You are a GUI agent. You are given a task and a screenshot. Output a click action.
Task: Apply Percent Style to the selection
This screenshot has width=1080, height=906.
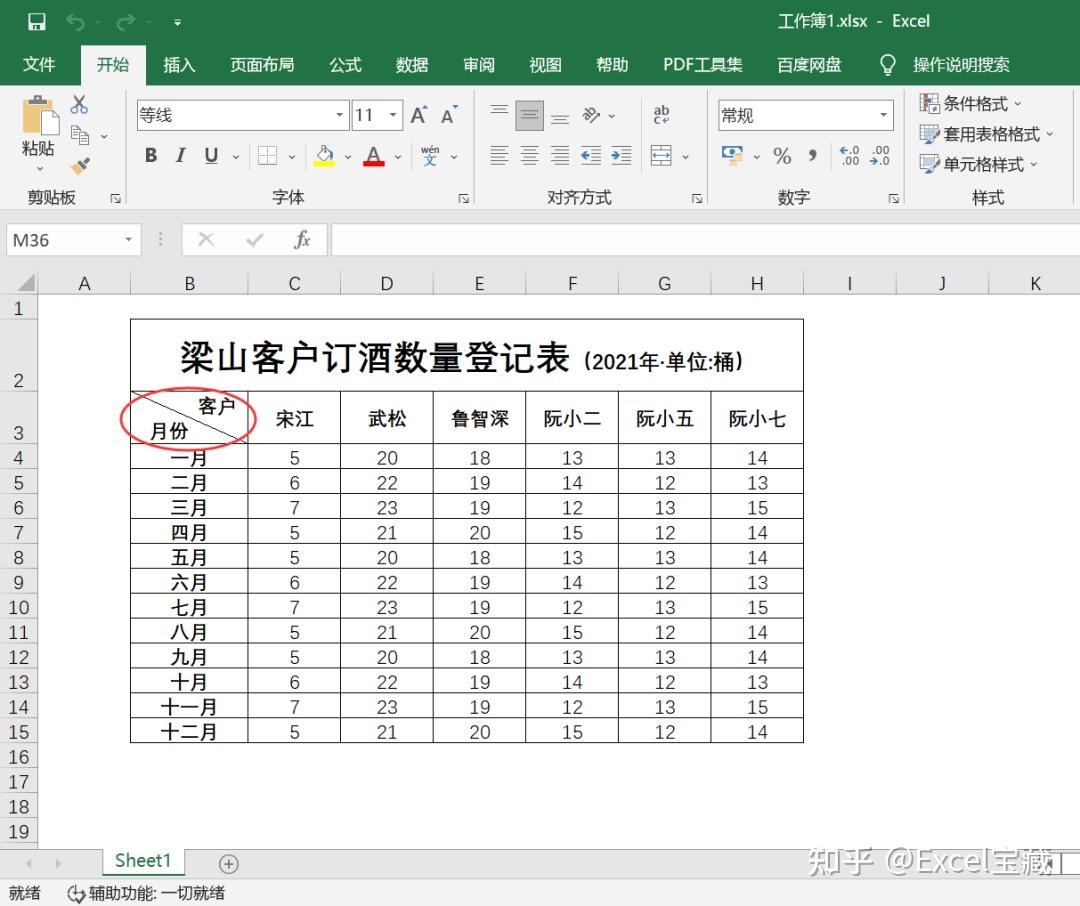[x=783, y=156]
